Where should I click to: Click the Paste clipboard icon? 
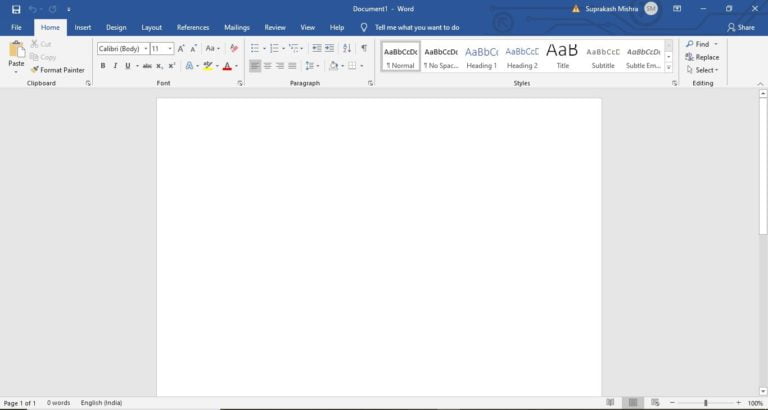tap(16, 49)
